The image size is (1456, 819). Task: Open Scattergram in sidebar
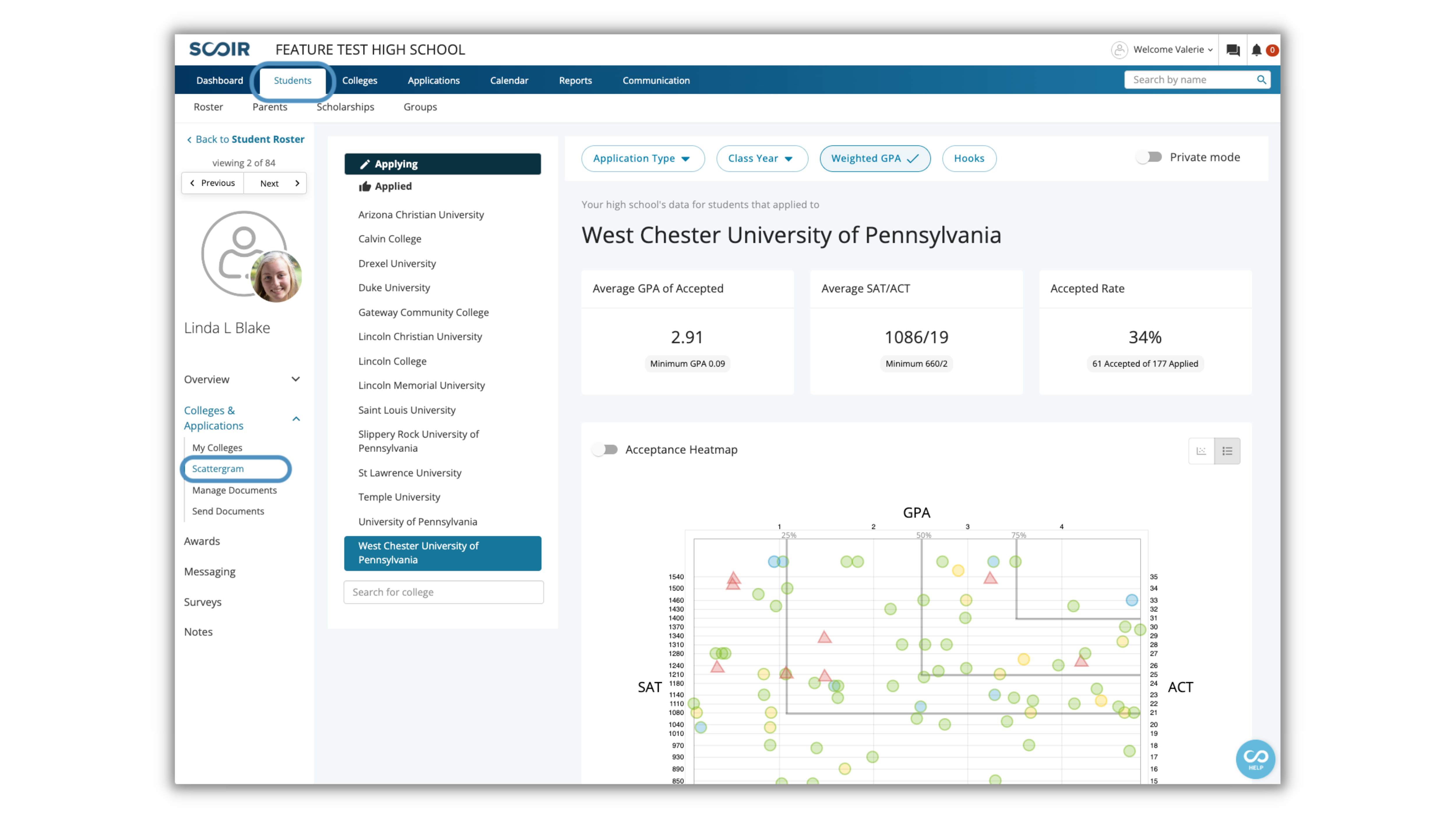pos(218,468)
